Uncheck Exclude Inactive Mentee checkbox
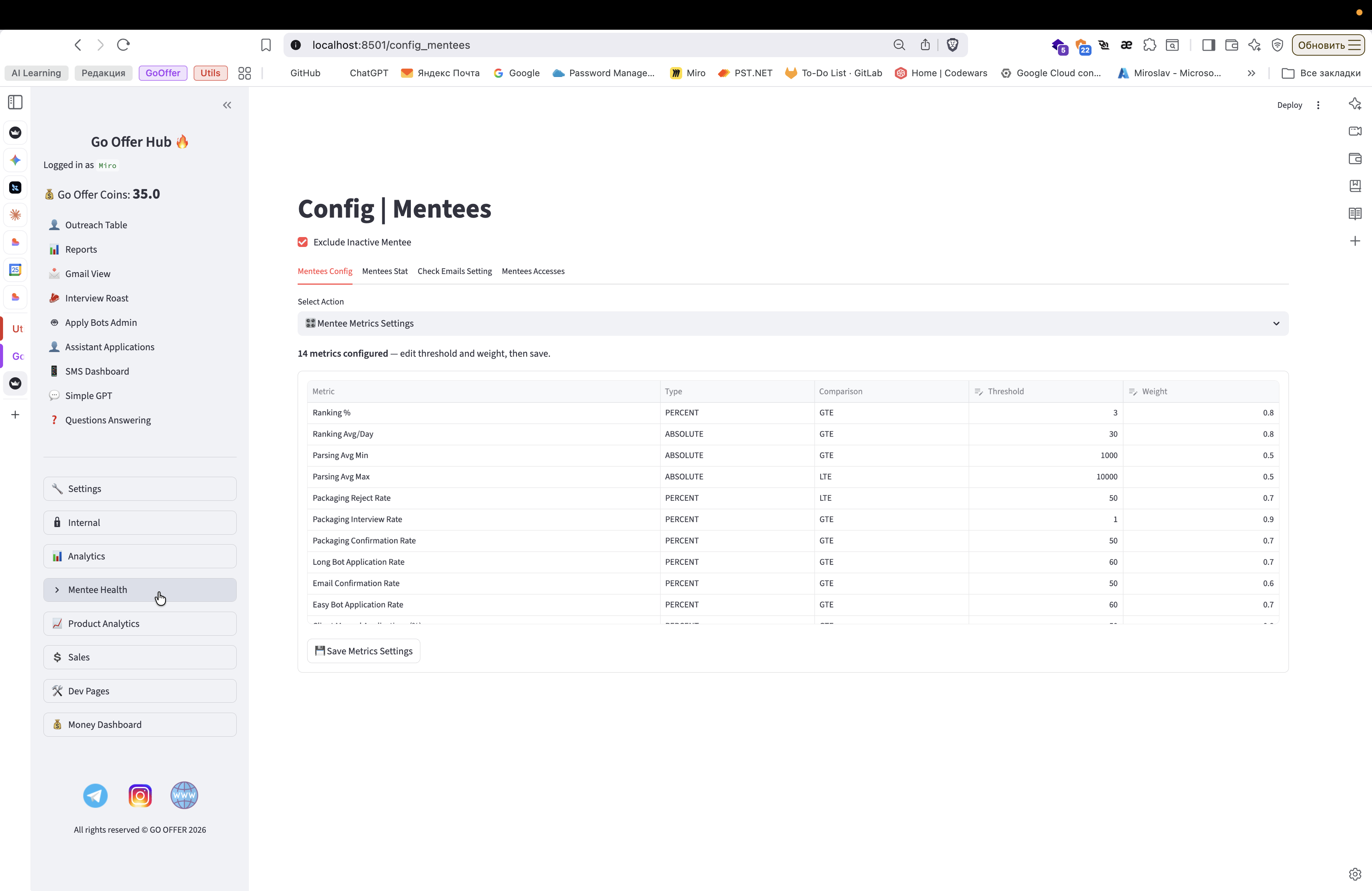The width and height of the screenshot is (1372, 891). tap(303, 242)
